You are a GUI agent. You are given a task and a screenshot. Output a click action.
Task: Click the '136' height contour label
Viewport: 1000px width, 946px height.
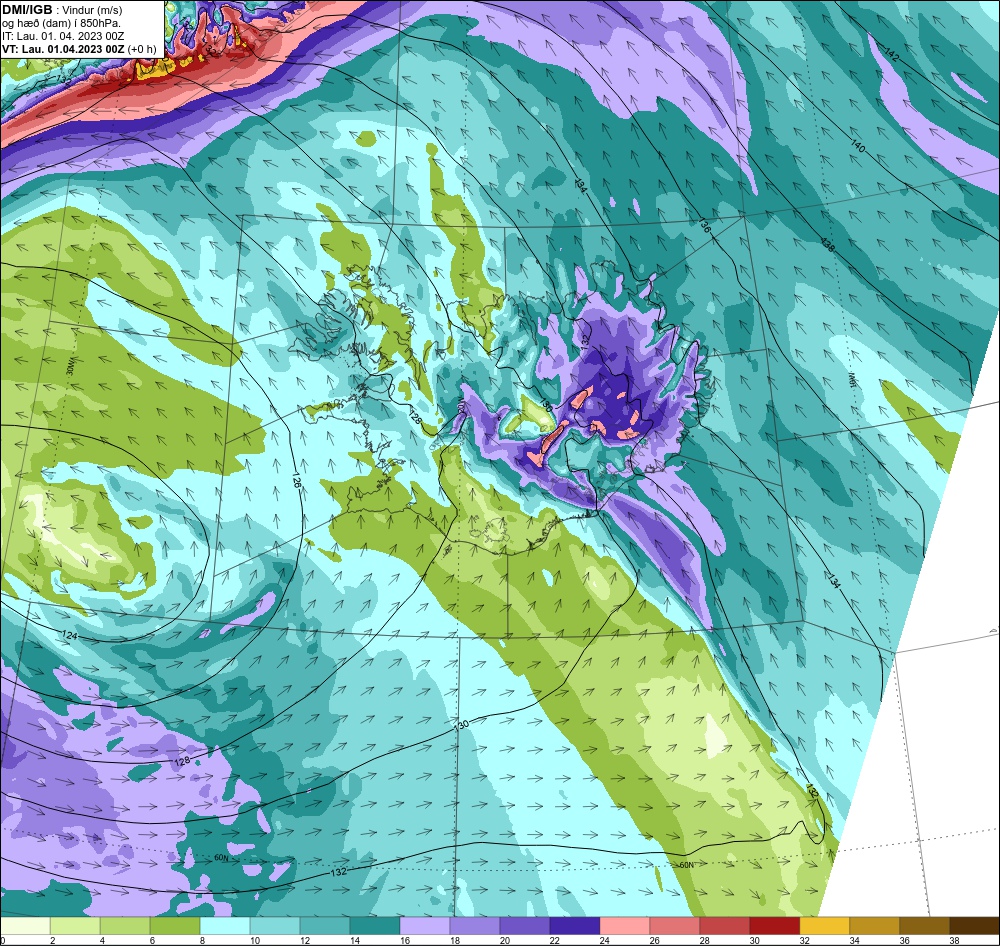704,225
